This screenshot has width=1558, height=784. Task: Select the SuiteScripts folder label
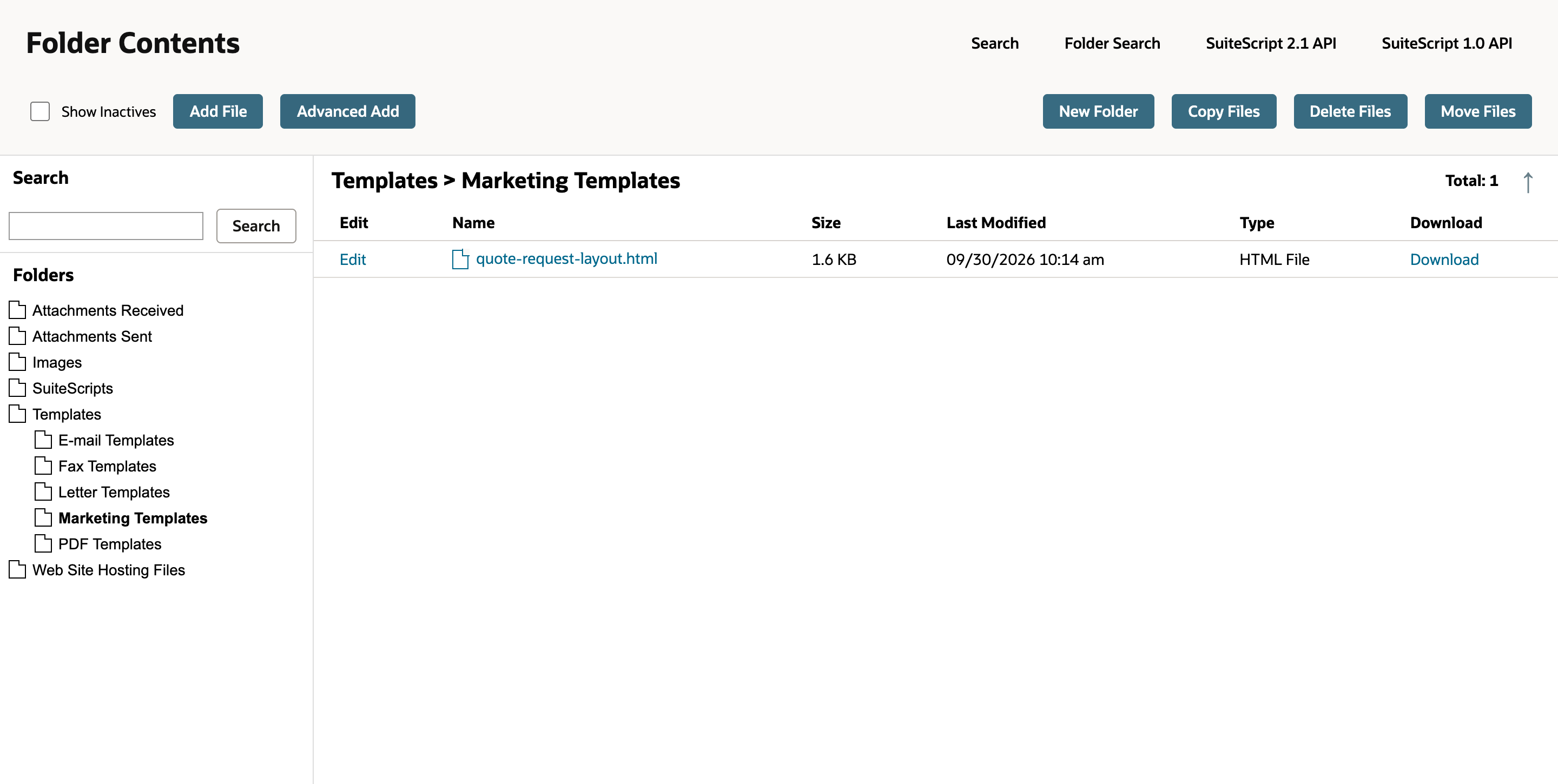coord(72,388)
